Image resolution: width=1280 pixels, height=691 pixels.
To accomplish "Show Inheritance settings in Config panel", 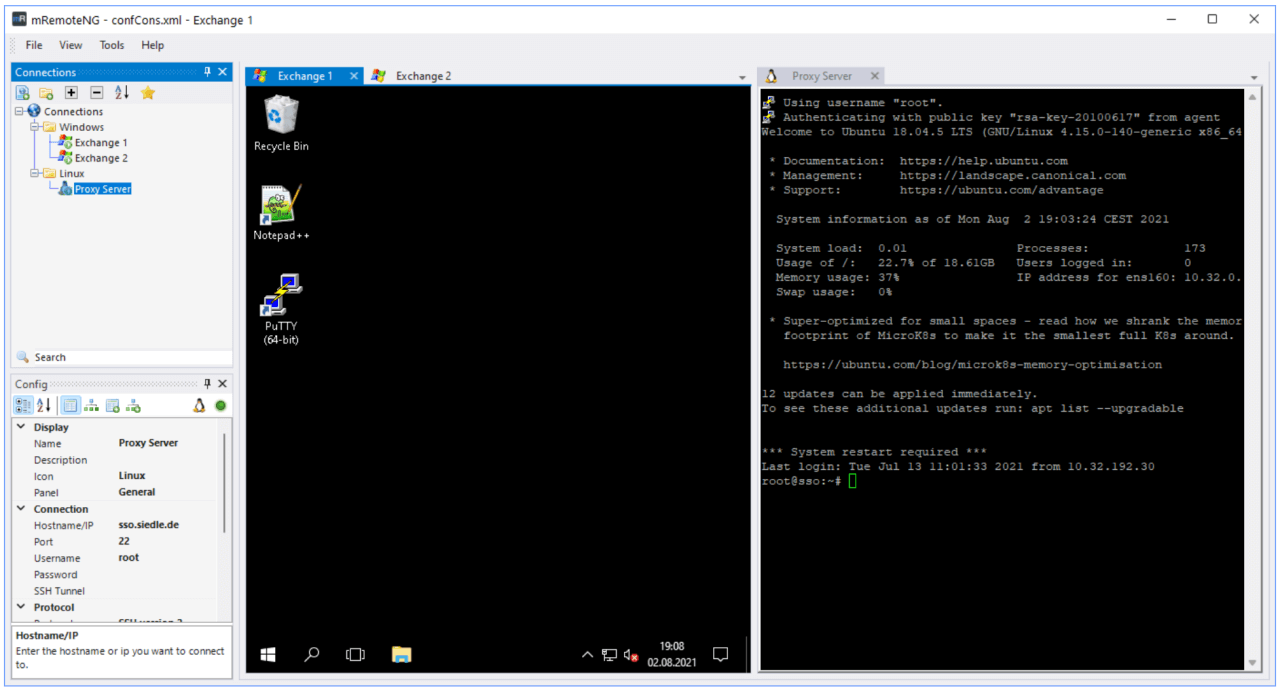I will click(x=91, y=405).
